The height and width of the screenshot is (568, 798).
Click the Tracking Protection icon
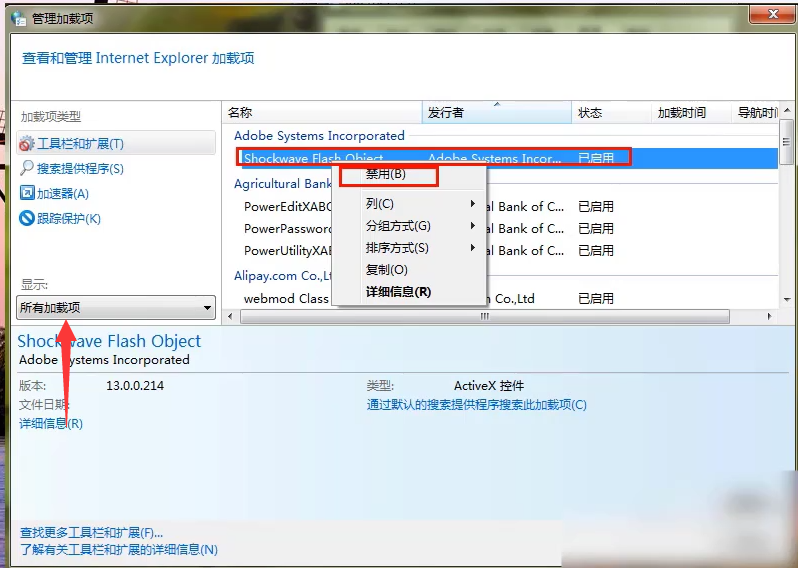tap(27, 218)
